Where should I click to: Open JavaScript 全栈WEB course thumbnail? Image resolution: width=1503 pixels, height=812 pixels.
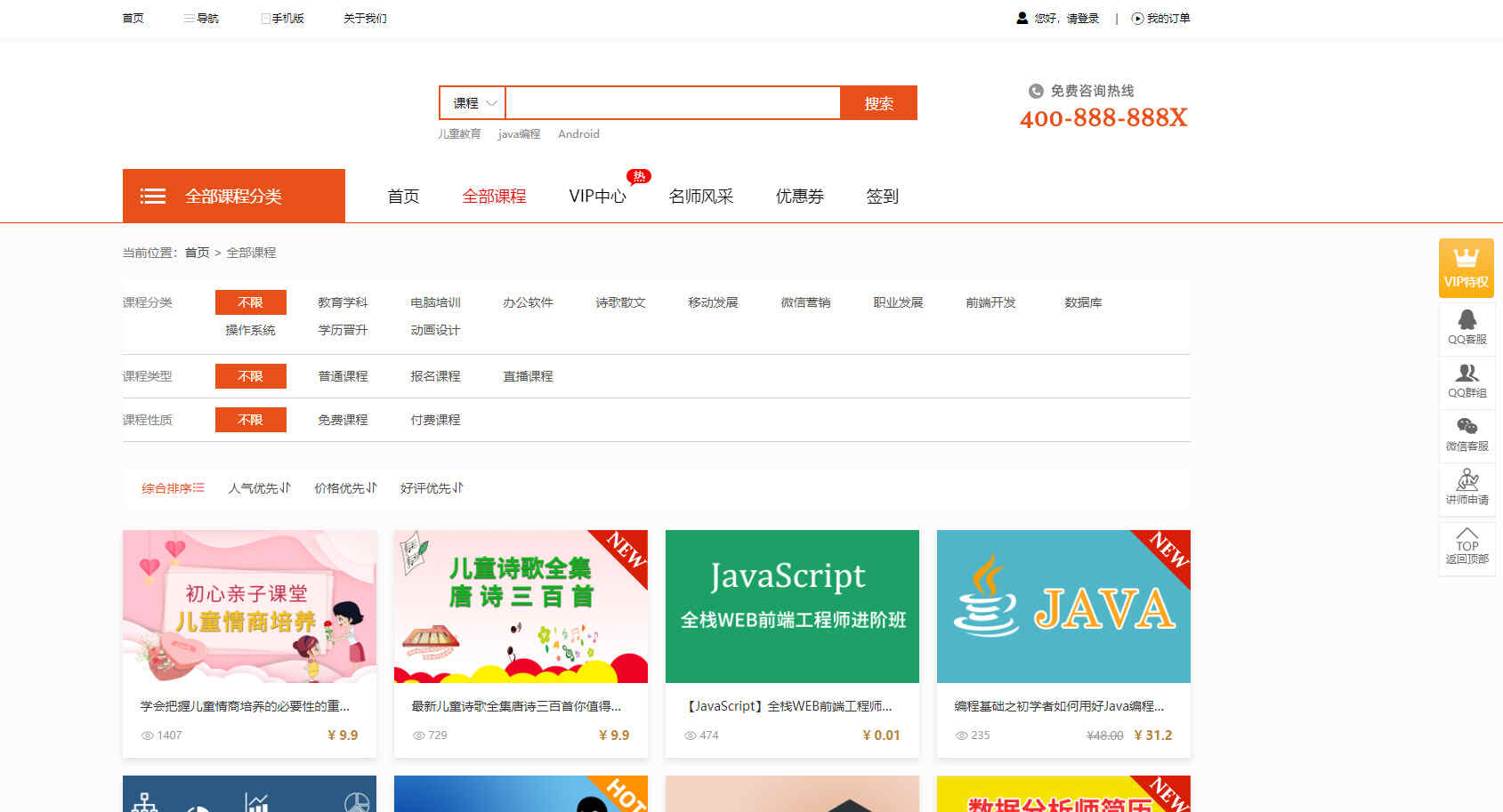pos(792,607)
